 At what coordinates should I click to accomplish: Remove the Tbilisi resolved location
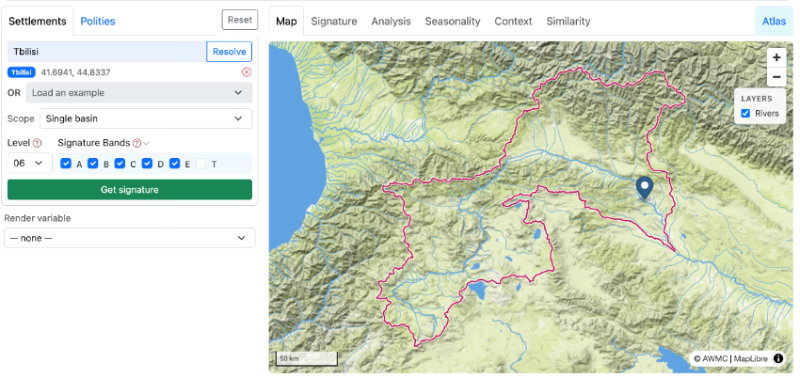[246, 72]
